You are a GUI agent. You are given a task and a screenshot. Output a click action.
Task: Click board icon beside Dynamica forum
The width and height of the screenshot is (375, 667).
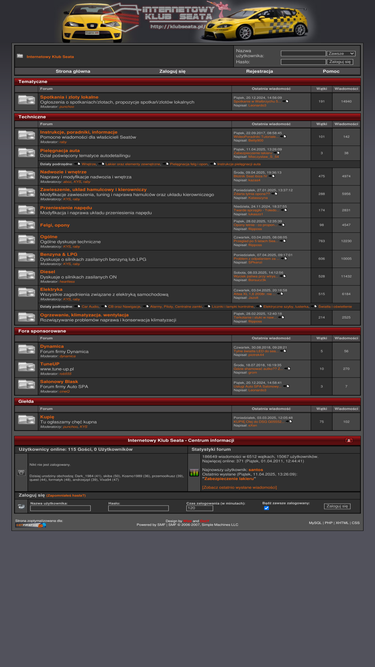pyautogui.click(x=26, y=350)
